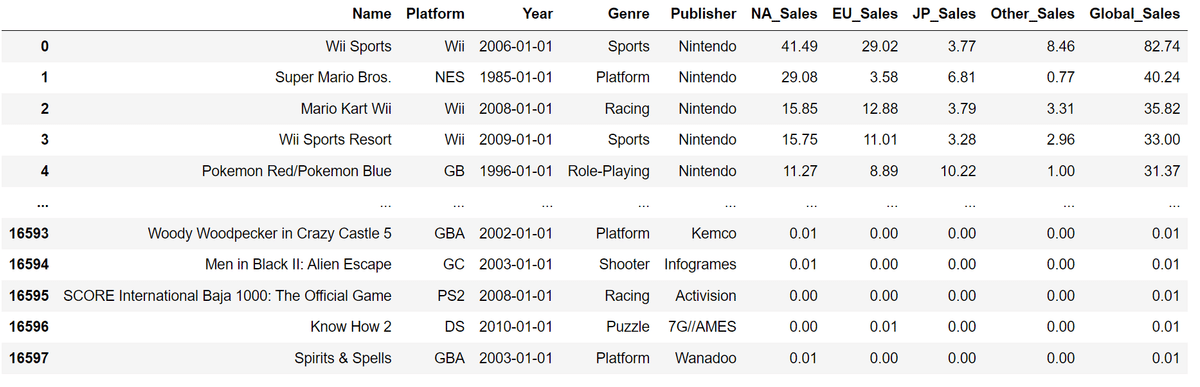Select the Publisher column header
Image resolution: width=1200 pixels, height=387 pixels.
point(704,14)
